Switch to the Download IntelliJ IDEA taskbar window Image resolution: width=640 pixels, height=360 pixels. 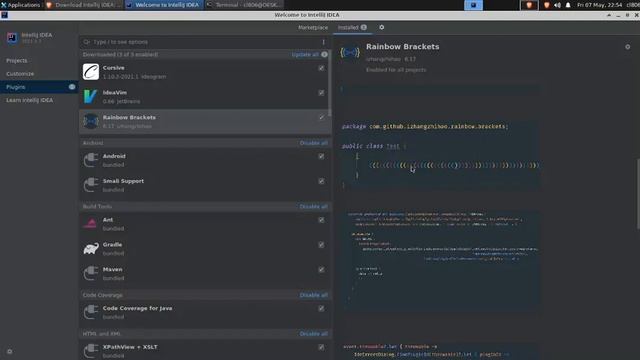pyautogui.click(x=84, y=5)
